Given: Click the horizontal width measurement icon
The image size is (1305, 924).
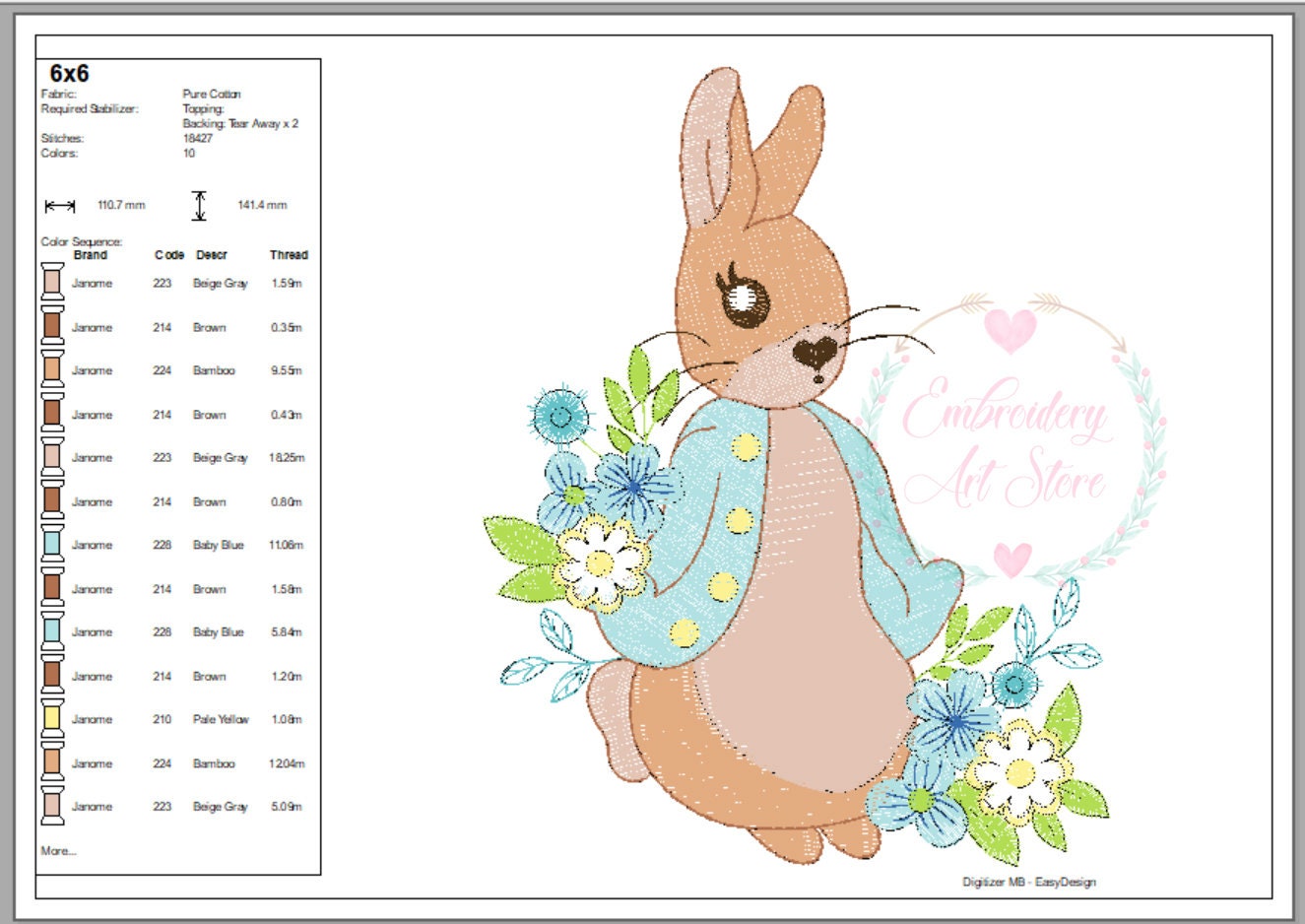Looking at the screenshot, I should 62,206.
